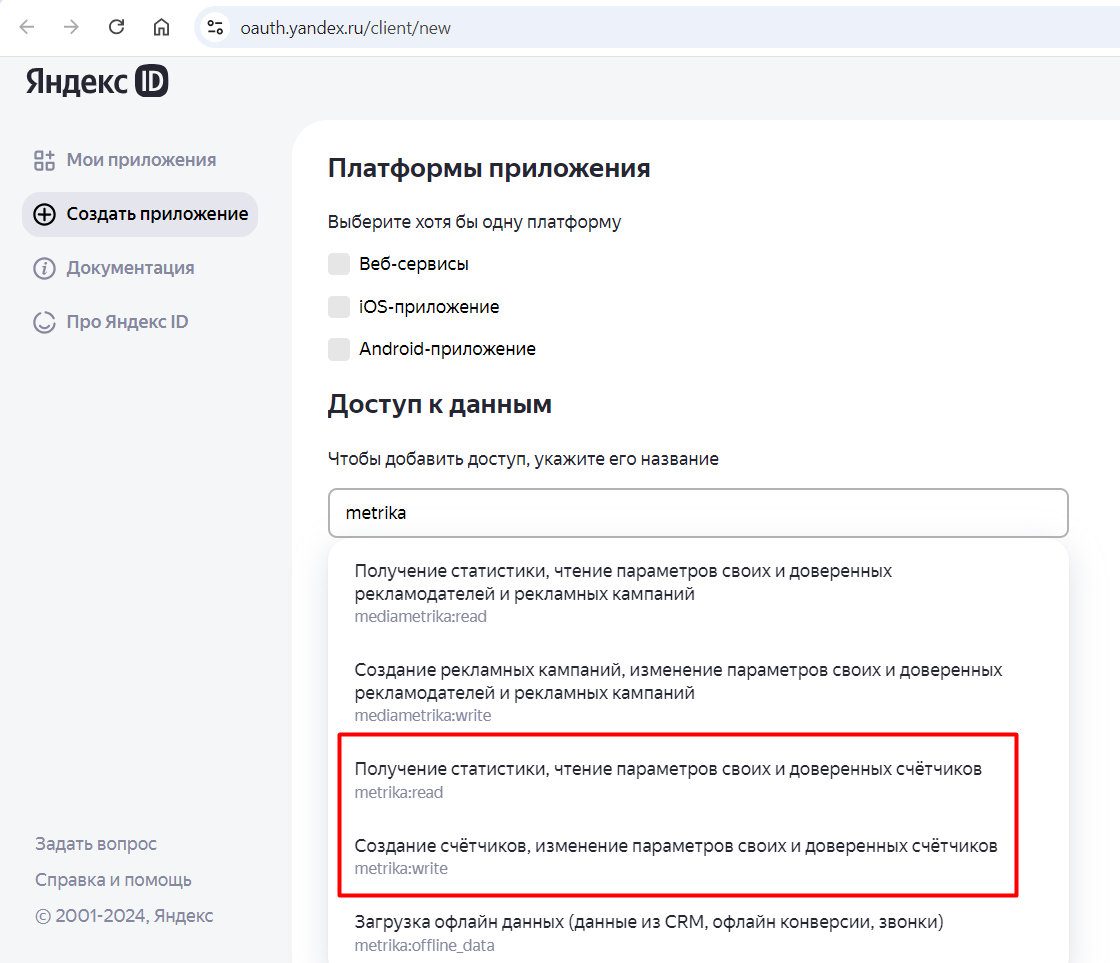Click the © 2001-2024, Яндекс footer text
1120x963 pixels.
[x=124, y=916]
